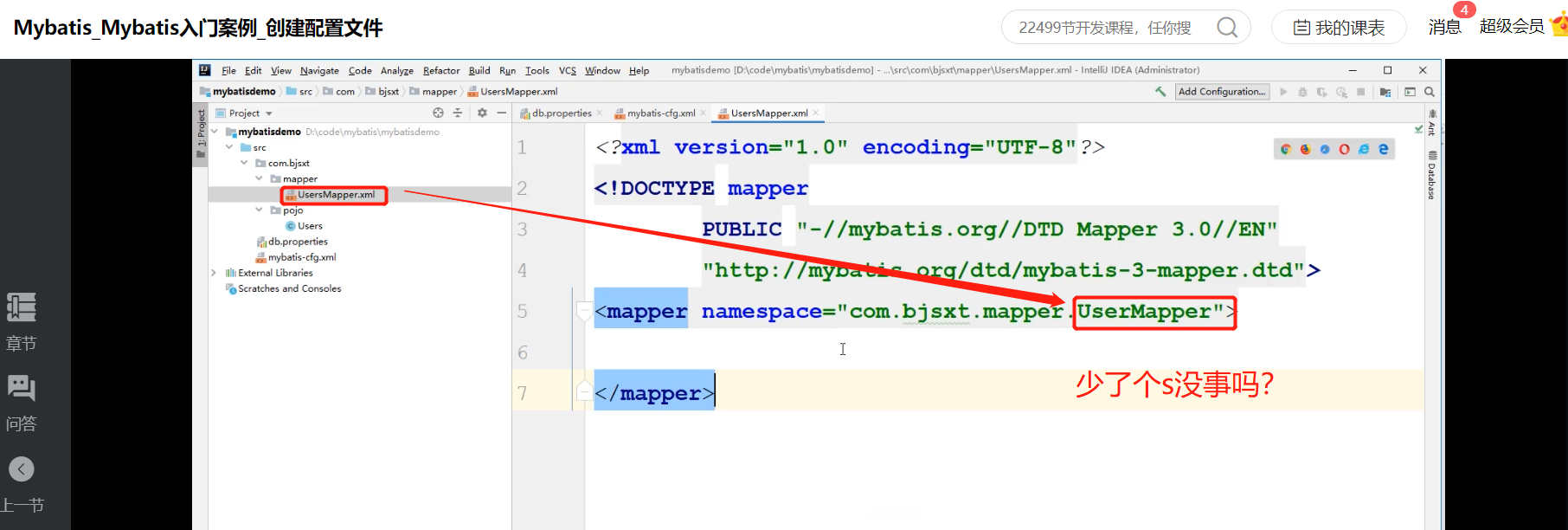The height and width of the screenshot is (530, 1568).
Task: Open the Refactor menu
Action: [441, 70]
